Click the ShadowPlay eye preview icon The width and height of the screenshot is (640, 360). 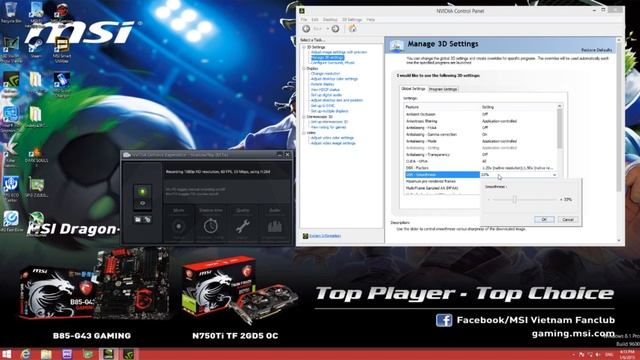[142, 203]
